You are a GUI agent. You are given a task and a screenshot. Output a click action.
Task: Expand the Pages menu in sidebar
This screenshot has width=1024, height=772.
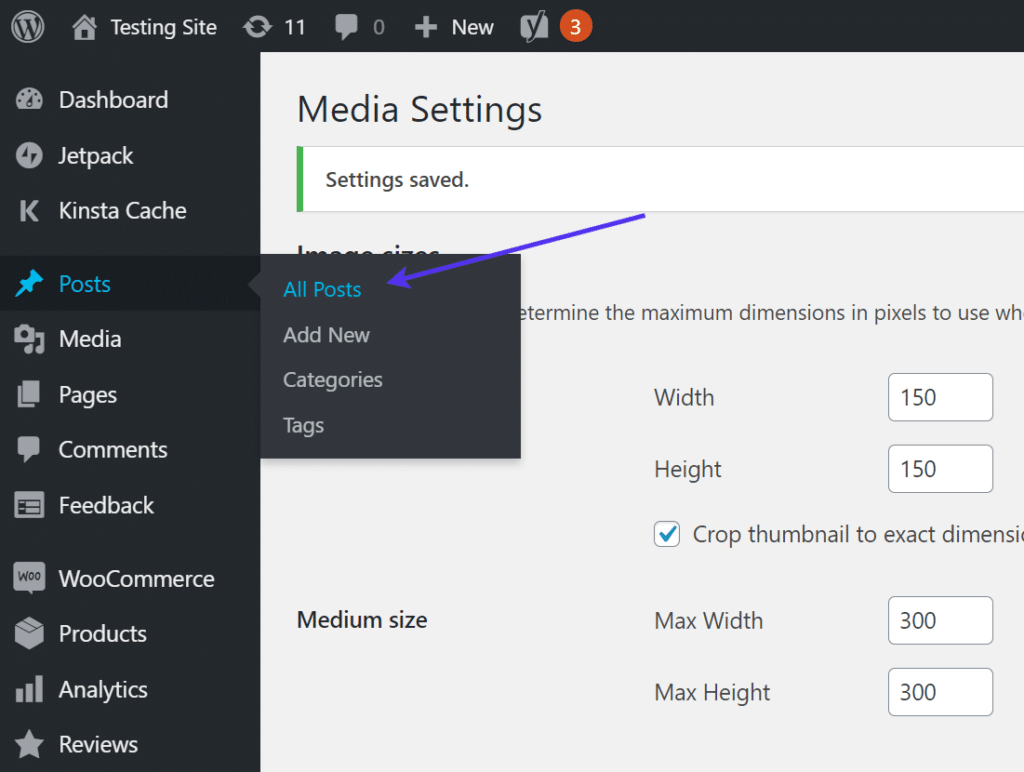[87, 395]
